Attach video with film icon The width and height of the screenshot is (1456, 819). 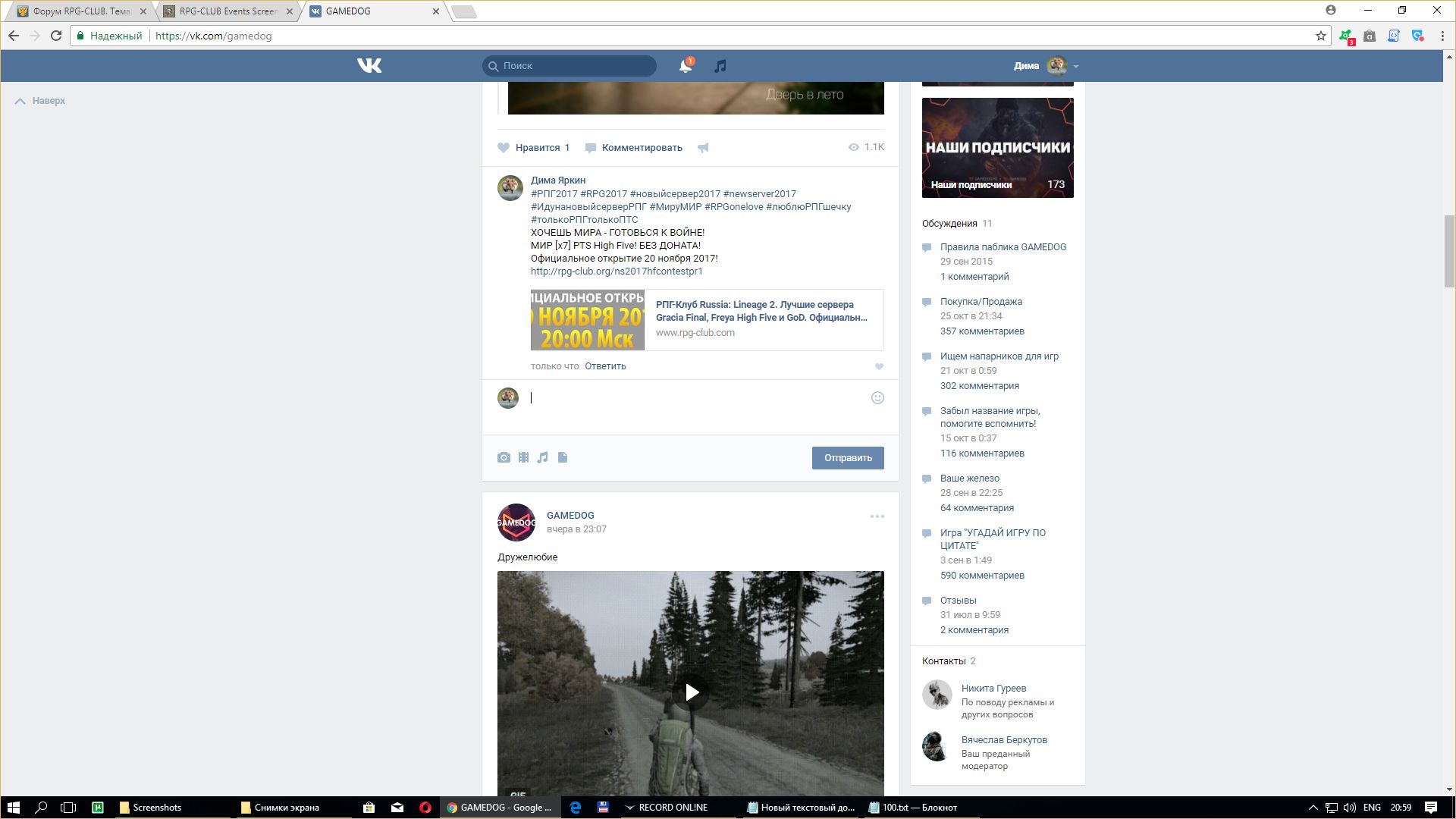(523, 457)
